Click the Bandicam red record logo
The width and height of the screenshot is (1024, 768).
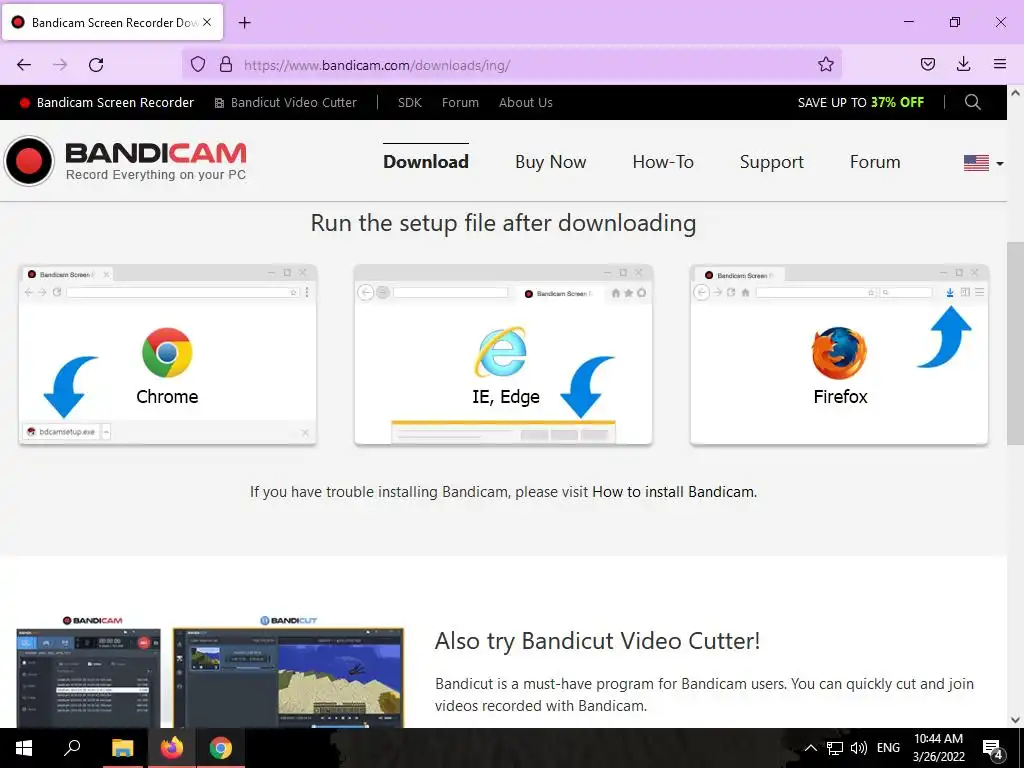[x=29, y=161]
